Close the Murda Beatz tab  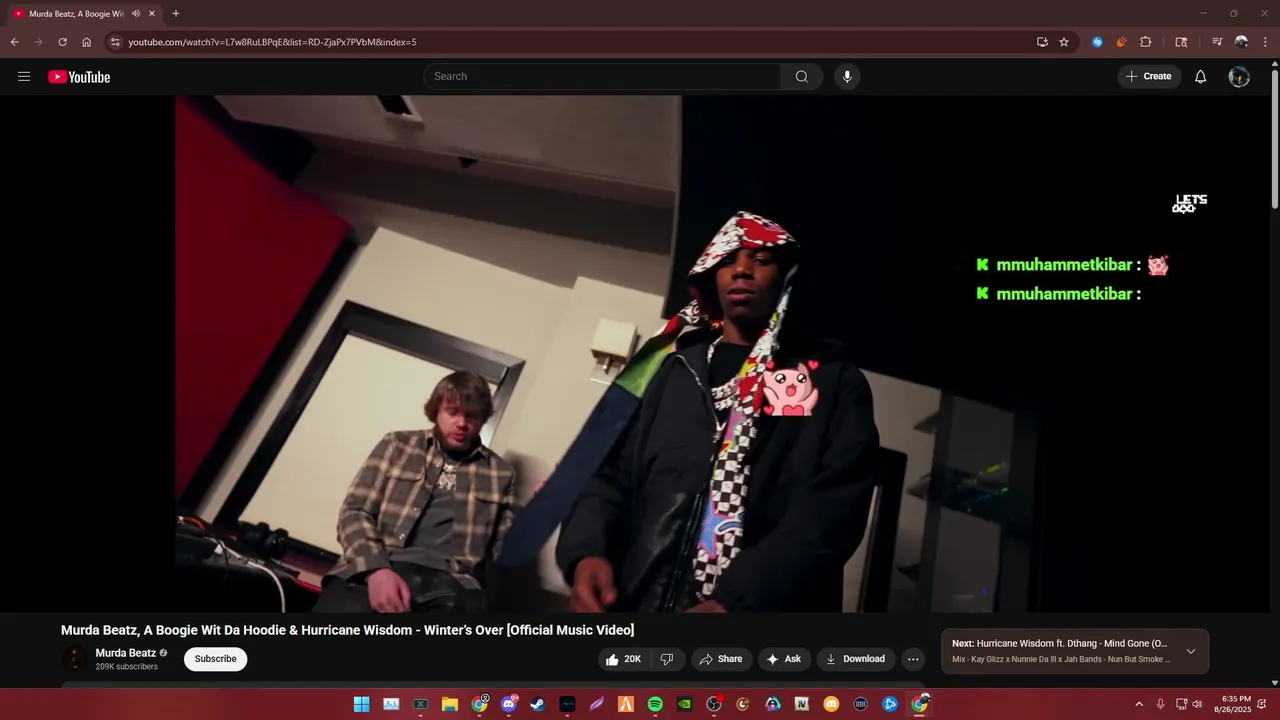click(x=152, y=14)
